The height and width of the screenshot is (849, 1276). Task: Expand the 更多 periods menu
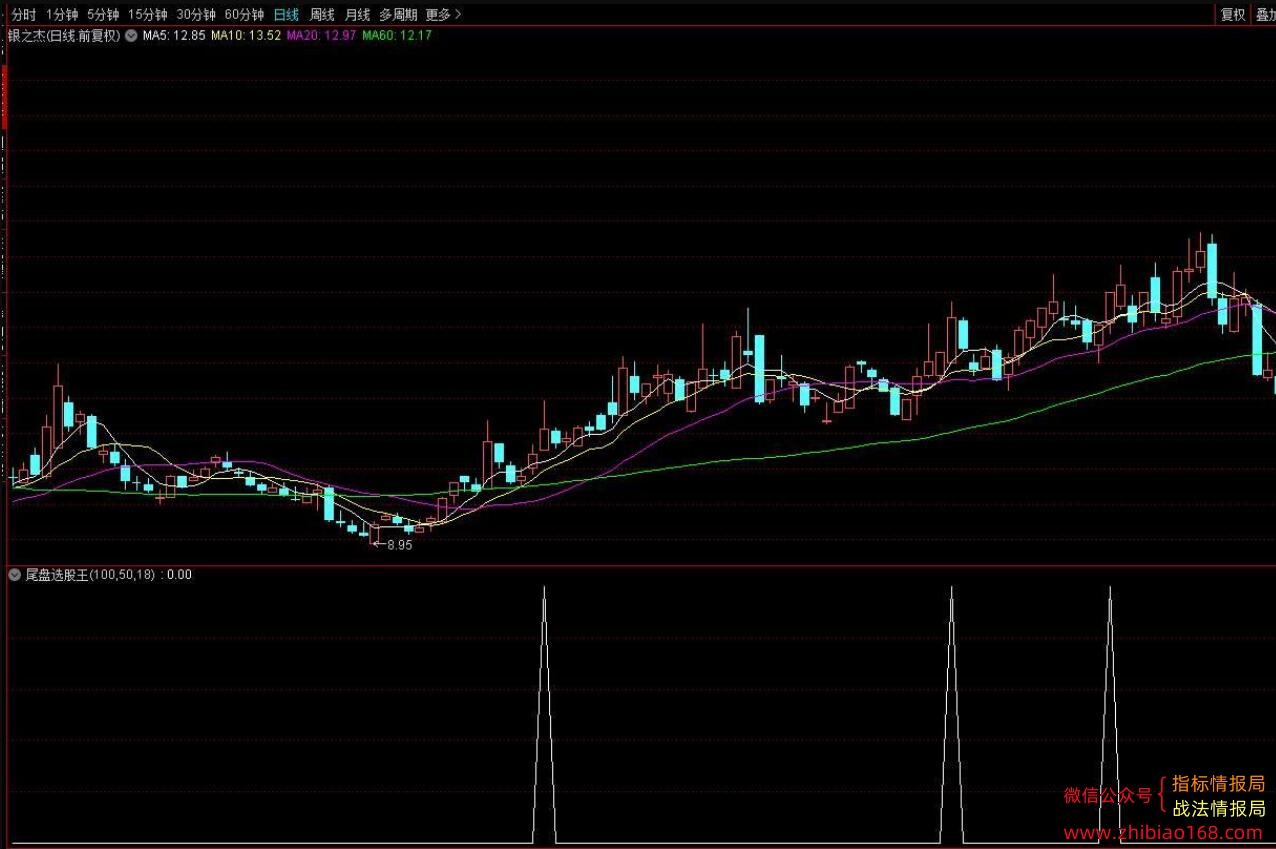443,15
